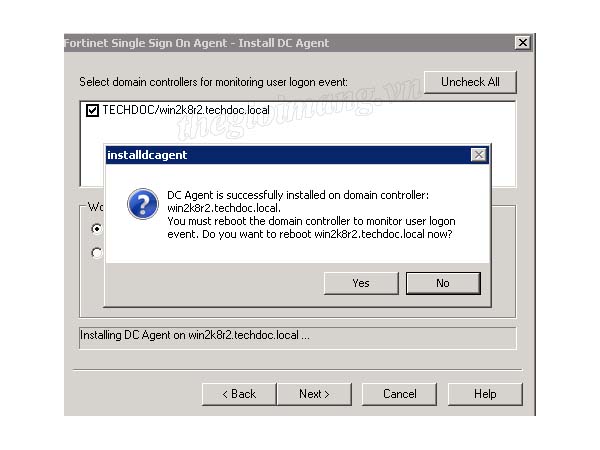Screen dimensions: 600x450
Task: Select the first working mode radio button
Action: [x=97, y=229]
